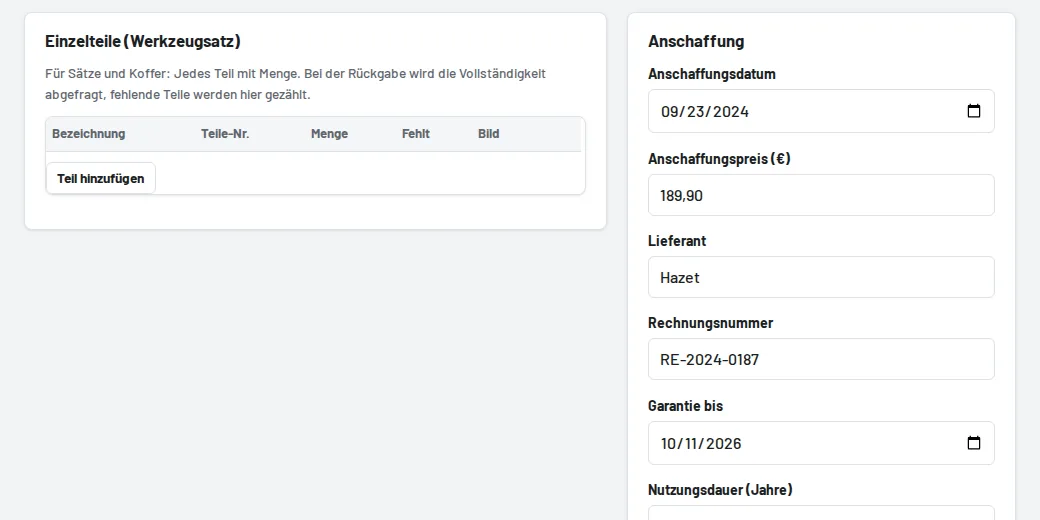1040x520 pixels.
Task: Click the Anschaffungspreis (€) label
Action: pyautogui.click(x=719, y=159)
